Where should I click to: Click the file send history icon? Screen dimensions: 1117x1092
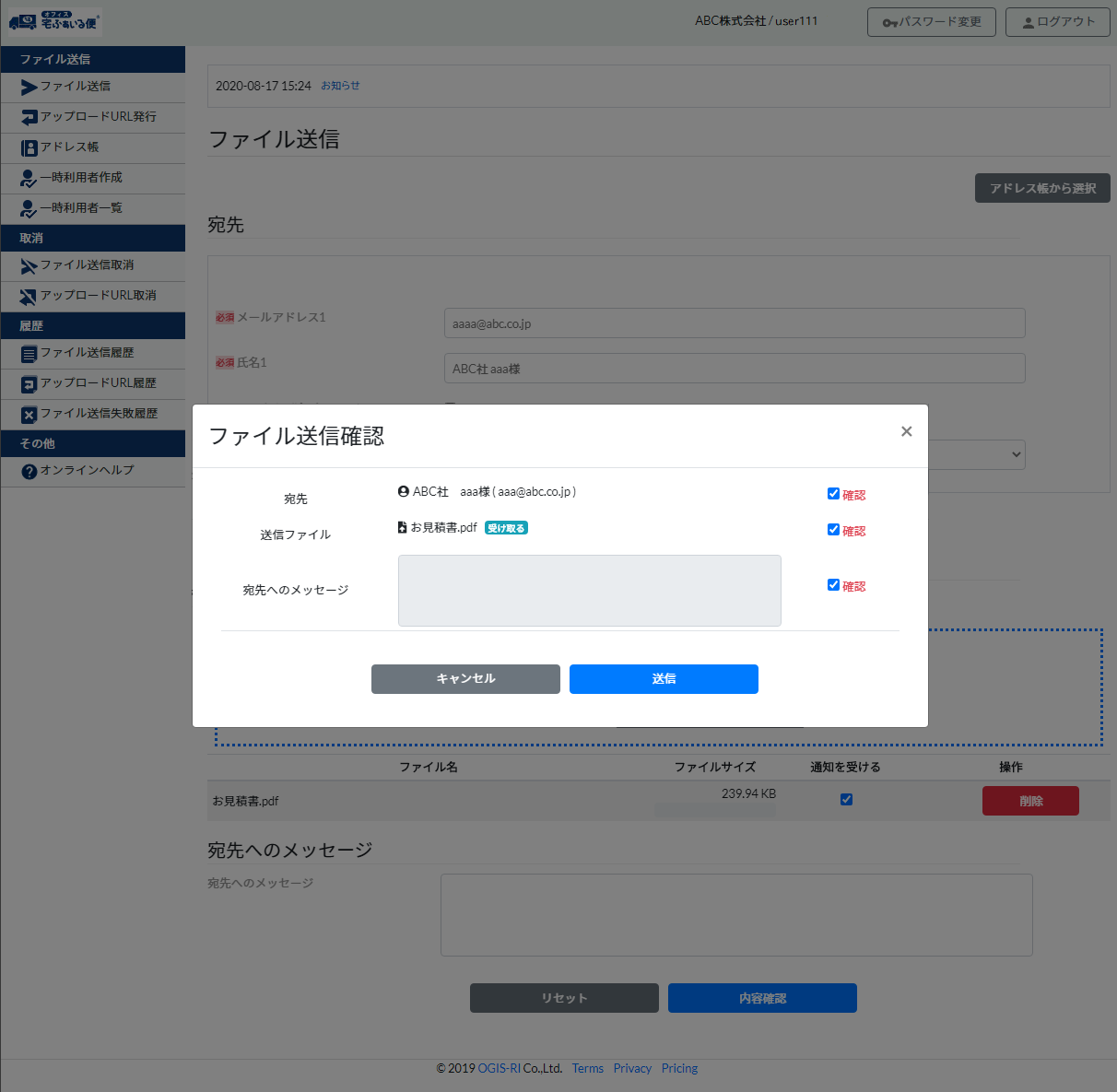coord(29,354)
